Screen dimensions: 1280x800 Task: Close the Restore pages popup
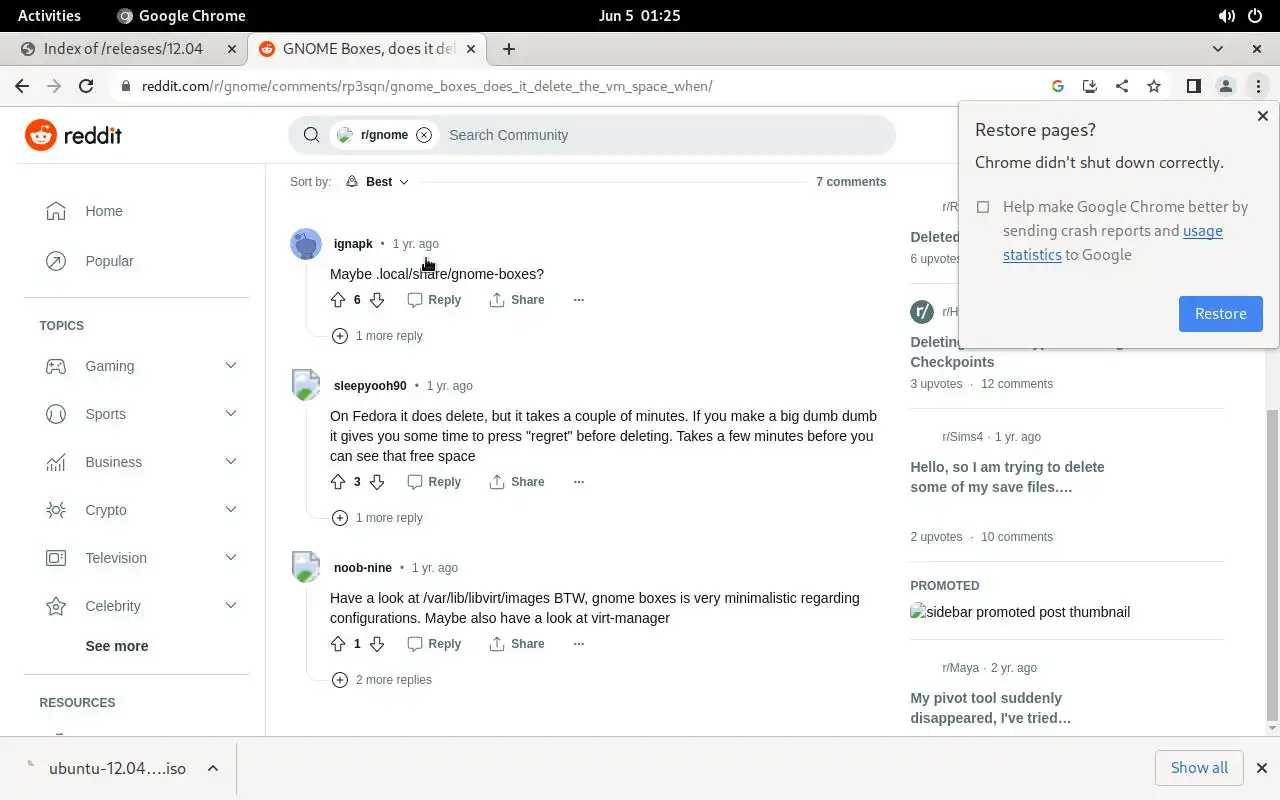point(1262,116)
